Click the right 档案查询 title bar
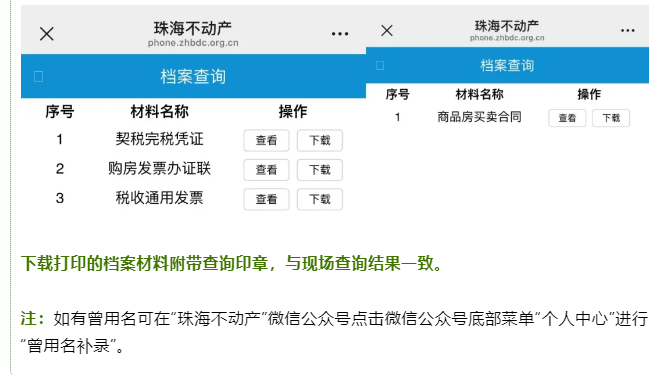 (507, 65)
